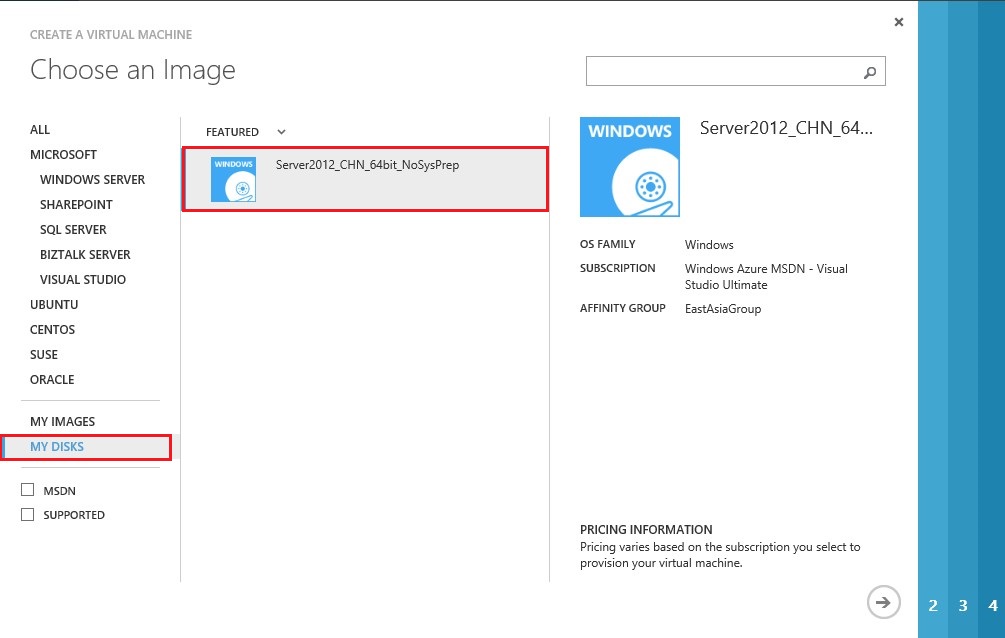Select the SUSE category
The width and height of the screenshot is (1005, 638).
44,355
